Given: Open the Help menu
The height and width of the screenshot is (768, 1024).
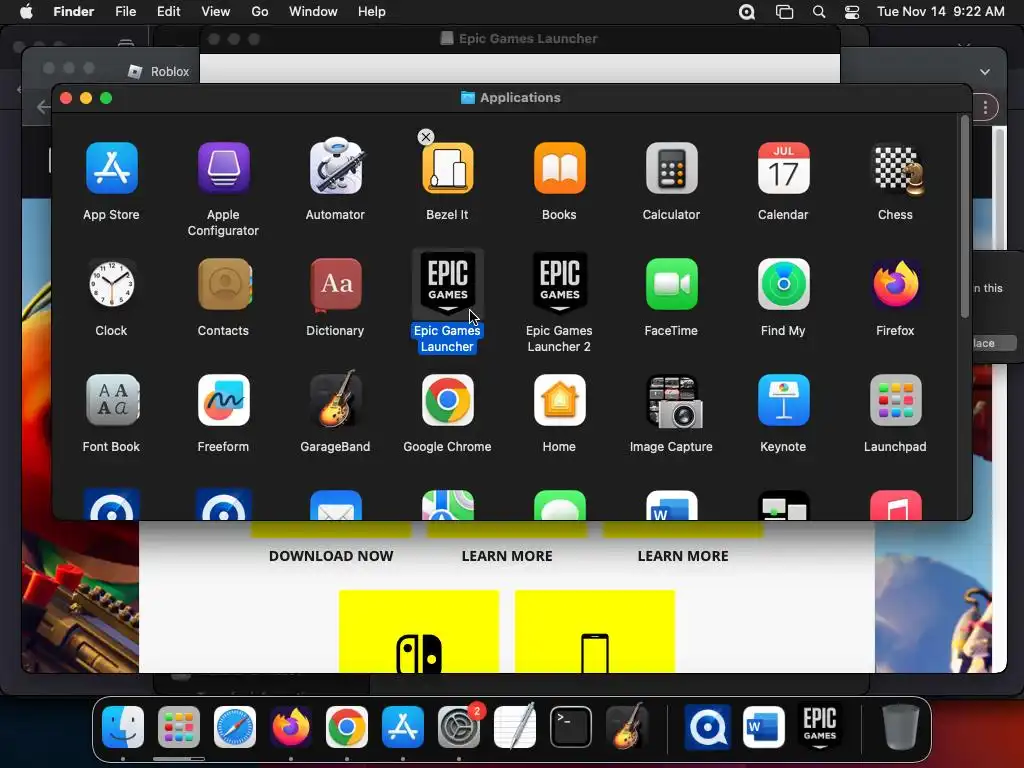Looking at the screenshot, I should 372,12.
